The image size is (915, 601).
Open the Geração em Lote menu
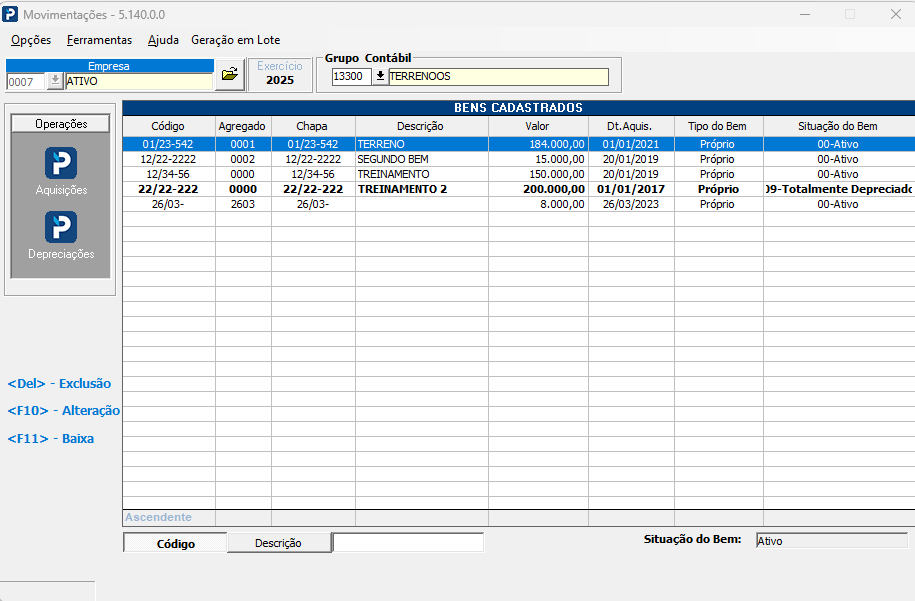click(236, 40)
